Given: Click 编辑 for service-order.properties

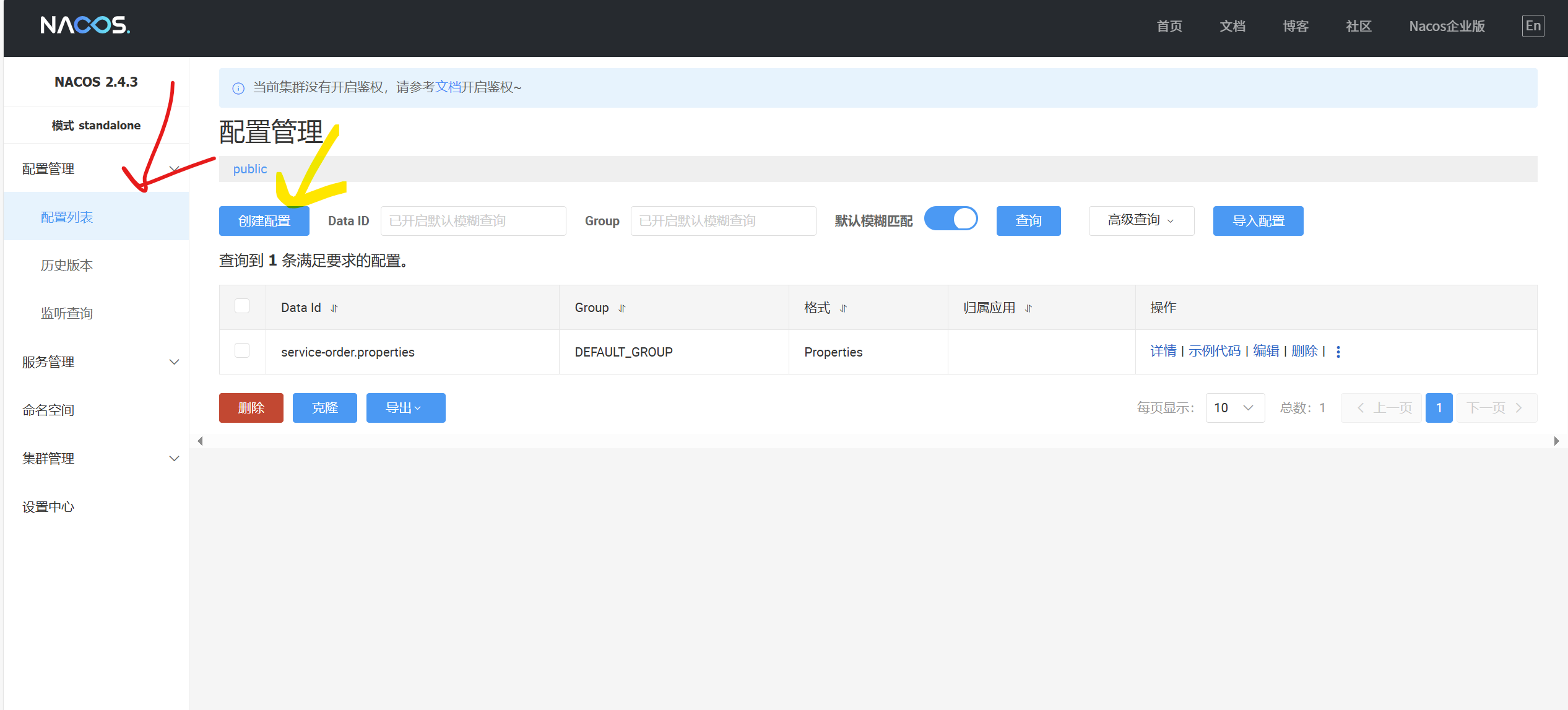Looking at the screenshot, I should [1266, 351].
